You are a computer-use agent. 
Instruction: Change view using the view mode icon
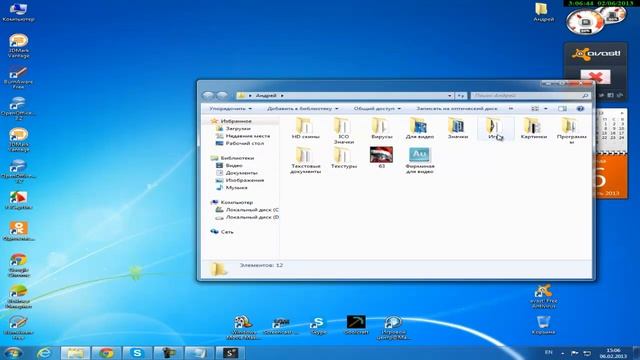point(535,109)
